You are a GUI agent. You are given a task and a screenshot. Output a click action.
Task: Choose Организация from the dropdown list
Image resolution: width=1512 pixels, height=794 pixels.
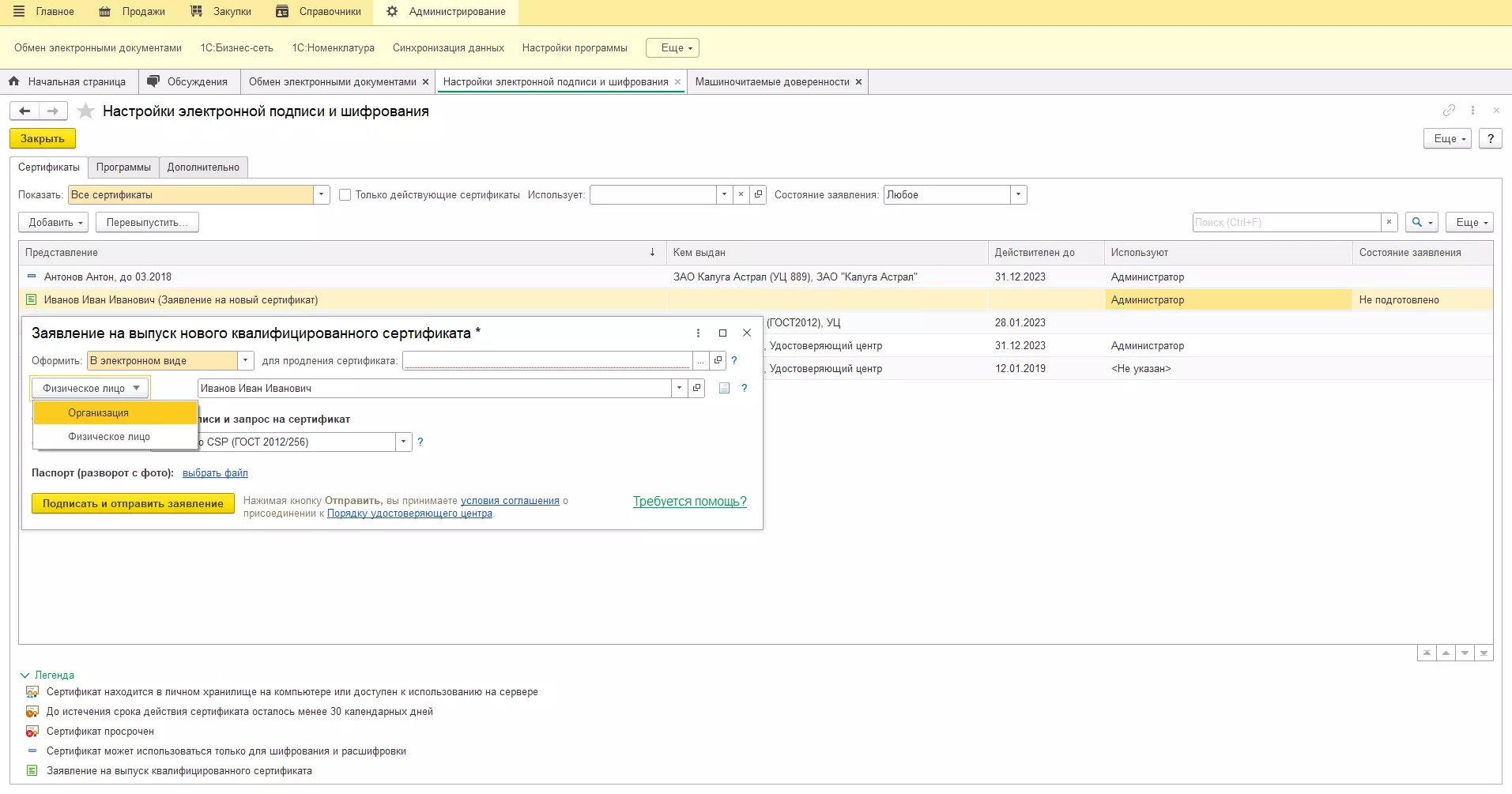(x=98, y=413)
